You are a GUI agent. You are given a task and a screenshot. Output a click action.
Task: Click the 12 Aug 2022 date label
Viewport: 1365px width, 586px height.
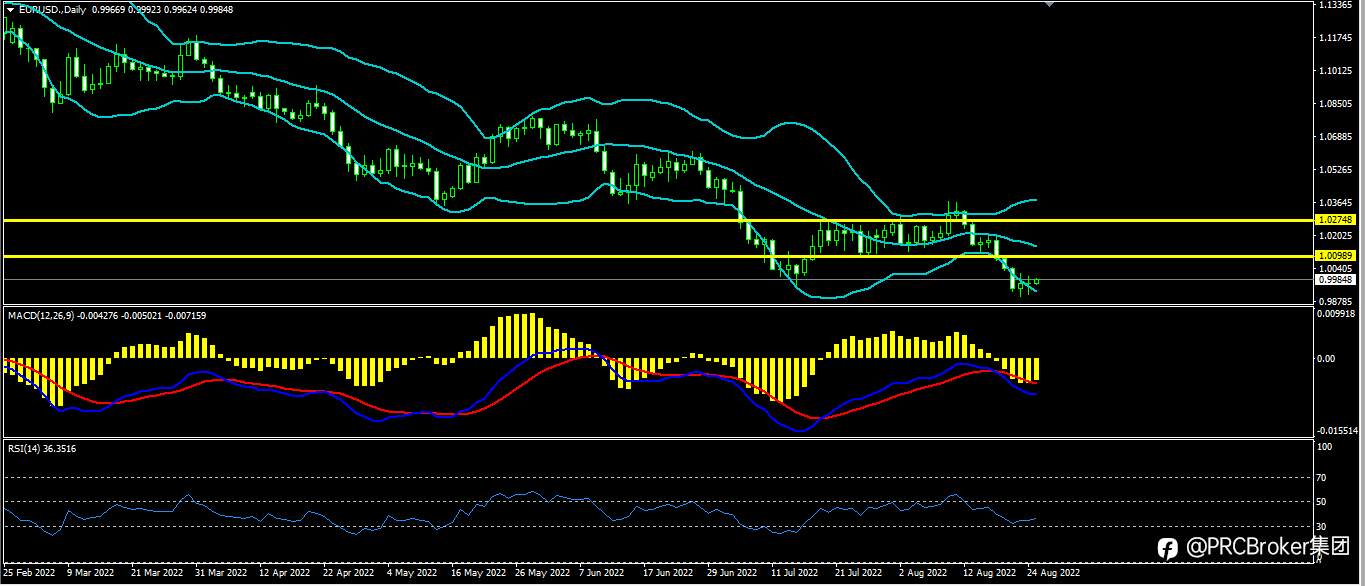989,574
